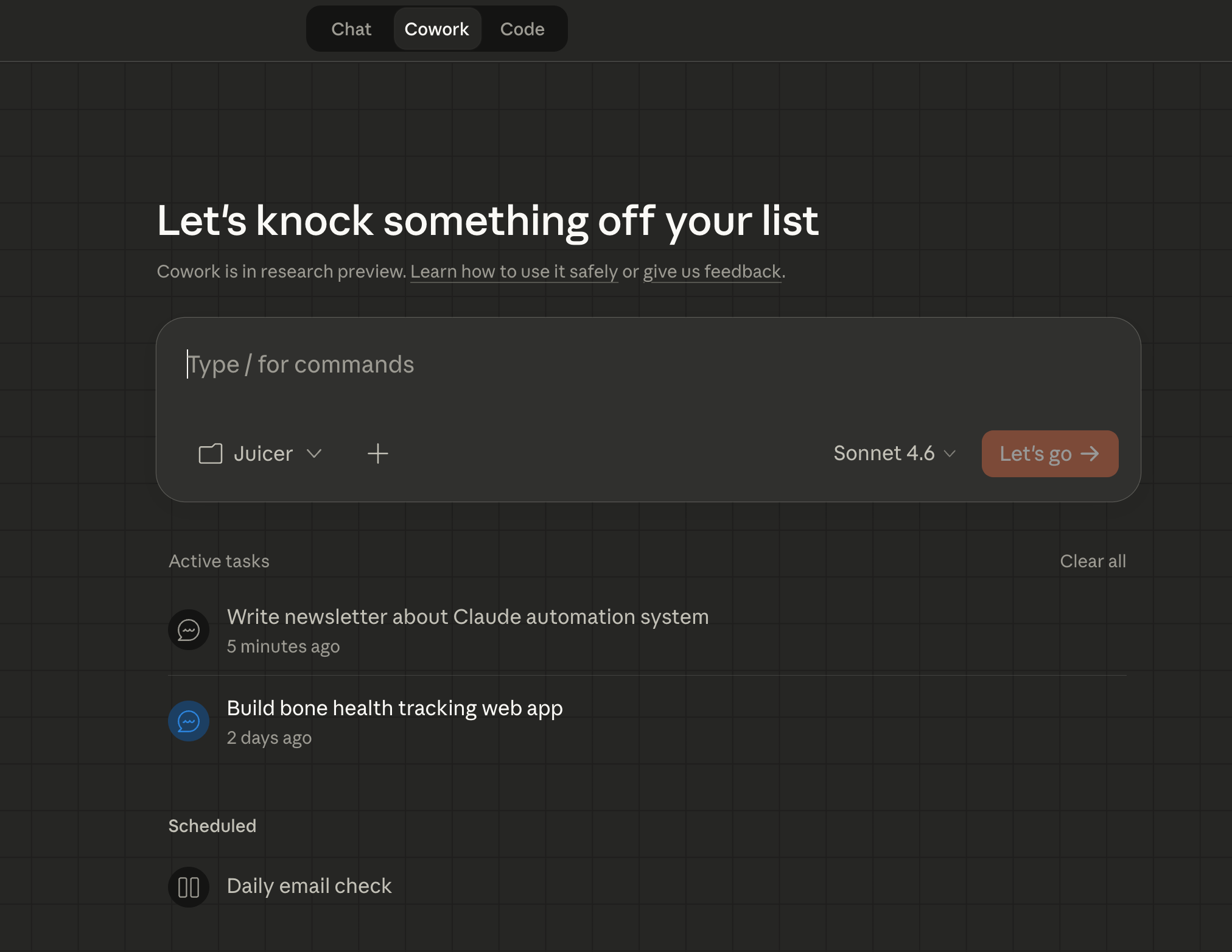The height and width of the screenshot is (952, 1232).
Task: Switch to the Chat tab
Action: [351, 29]
